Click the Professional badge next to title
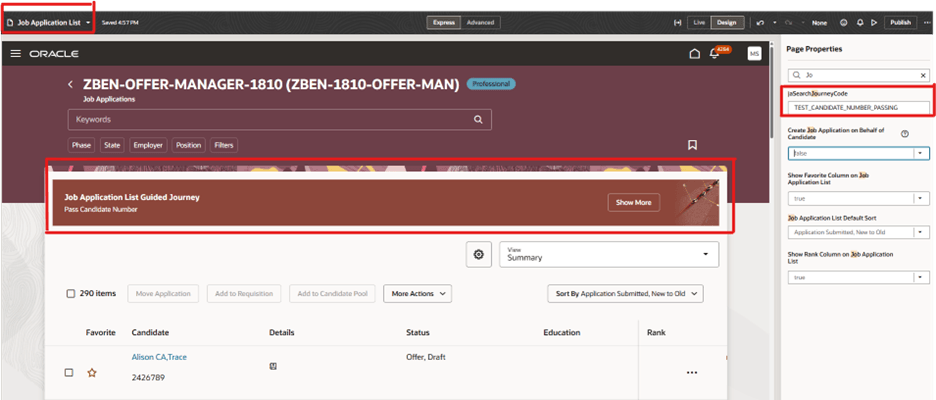The image size is (936, 400). 491,84
